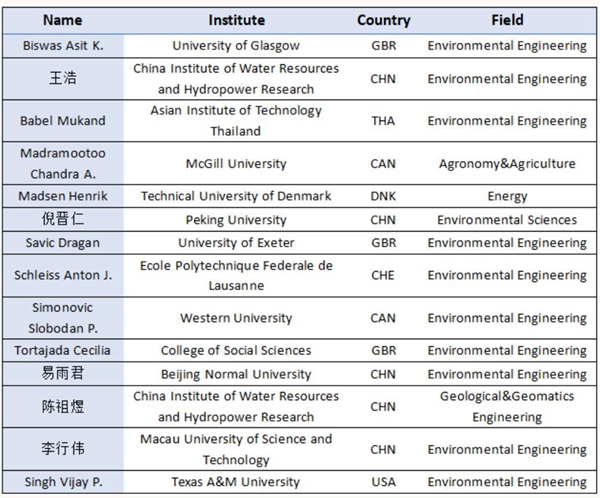
Task: Click Asian Institute of Technology Thailand cell
Action: coord(236,121)
